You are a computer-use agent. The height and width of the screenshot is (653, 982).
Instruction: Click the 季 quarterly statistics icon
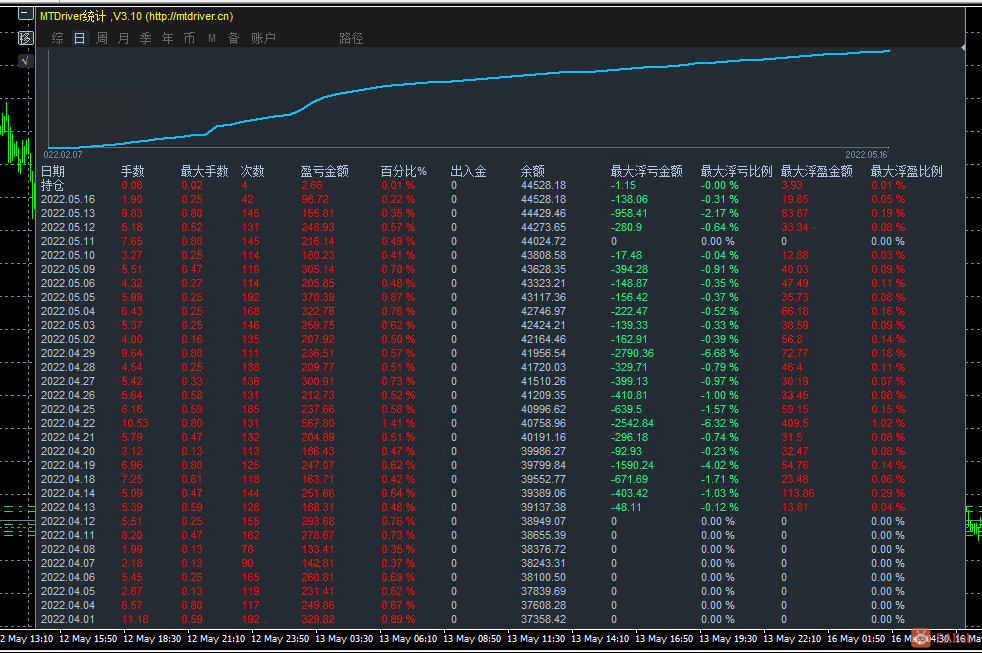[145, 38]
